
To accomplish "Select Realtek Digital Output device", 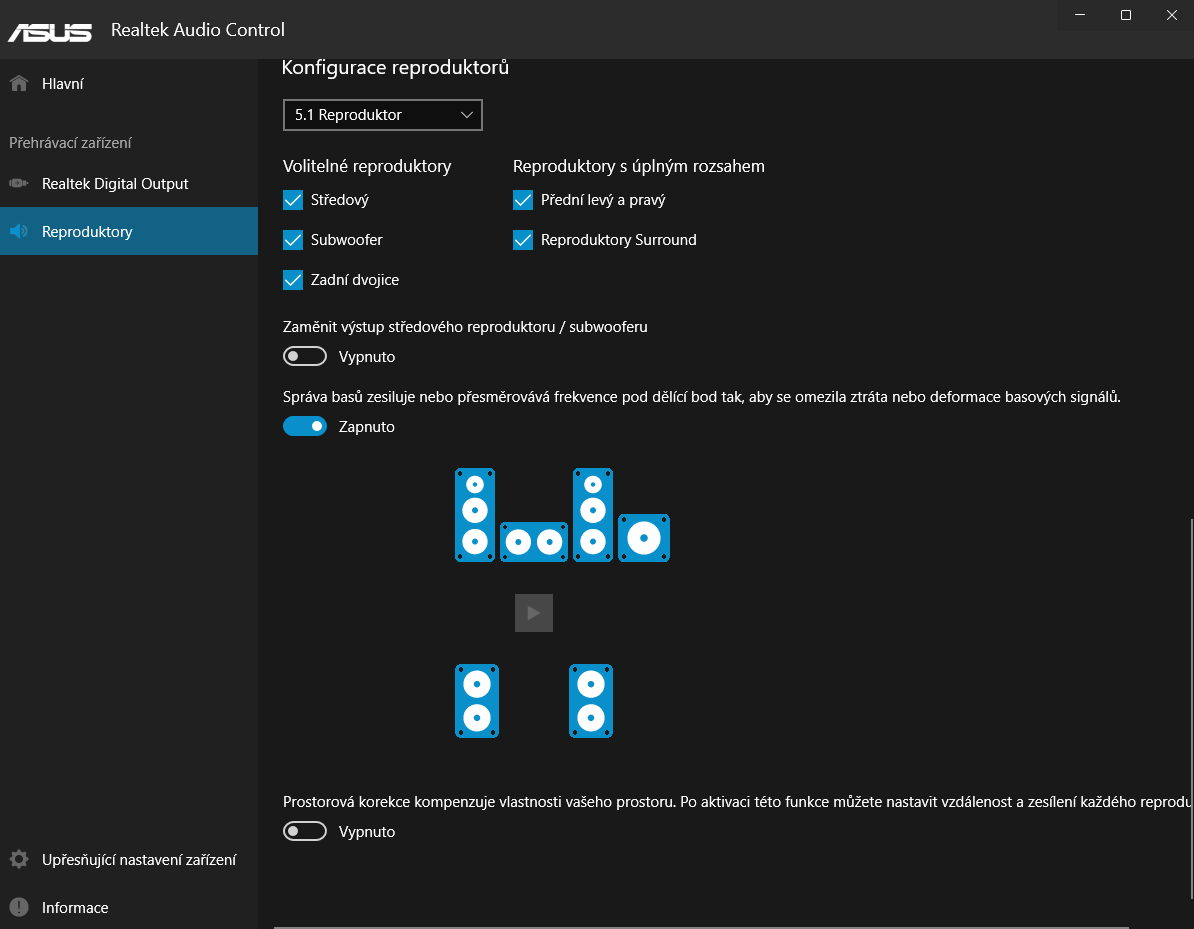I will [114, 184].
